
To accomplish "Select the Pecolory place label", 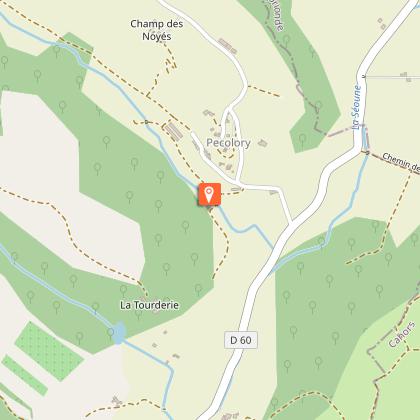I will (228, 143).
